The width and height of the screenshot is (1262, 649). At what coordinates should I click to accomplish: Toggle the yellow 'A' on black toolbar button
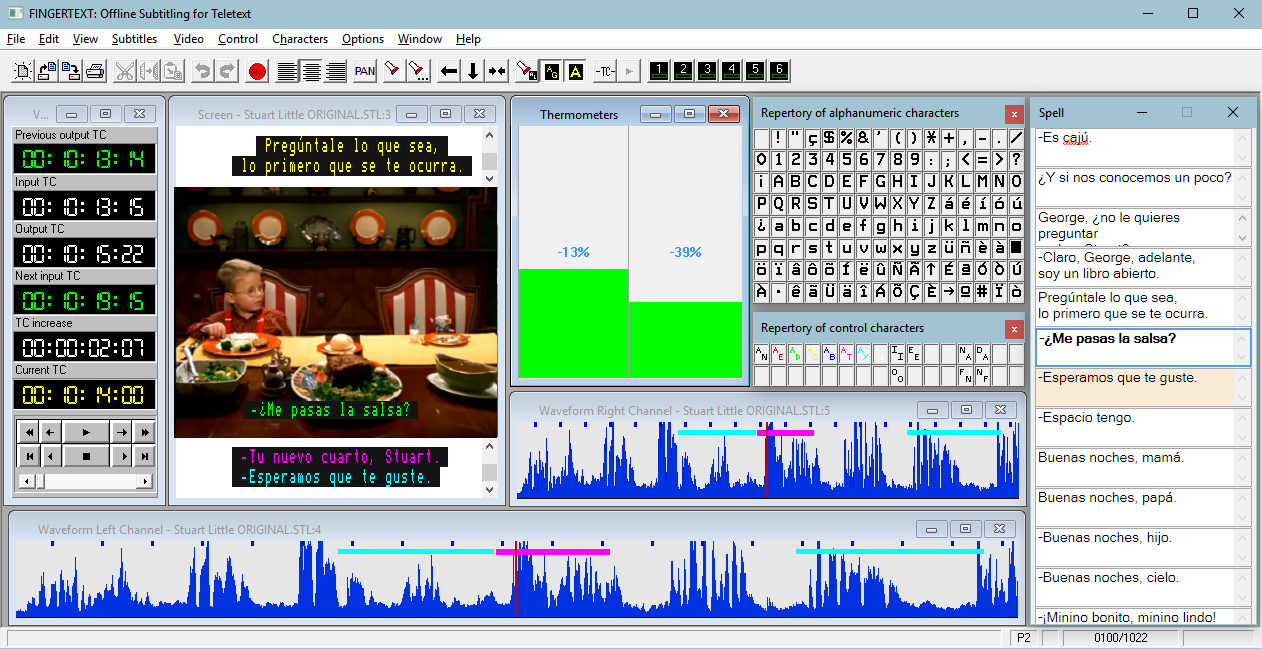pos(575,71)
